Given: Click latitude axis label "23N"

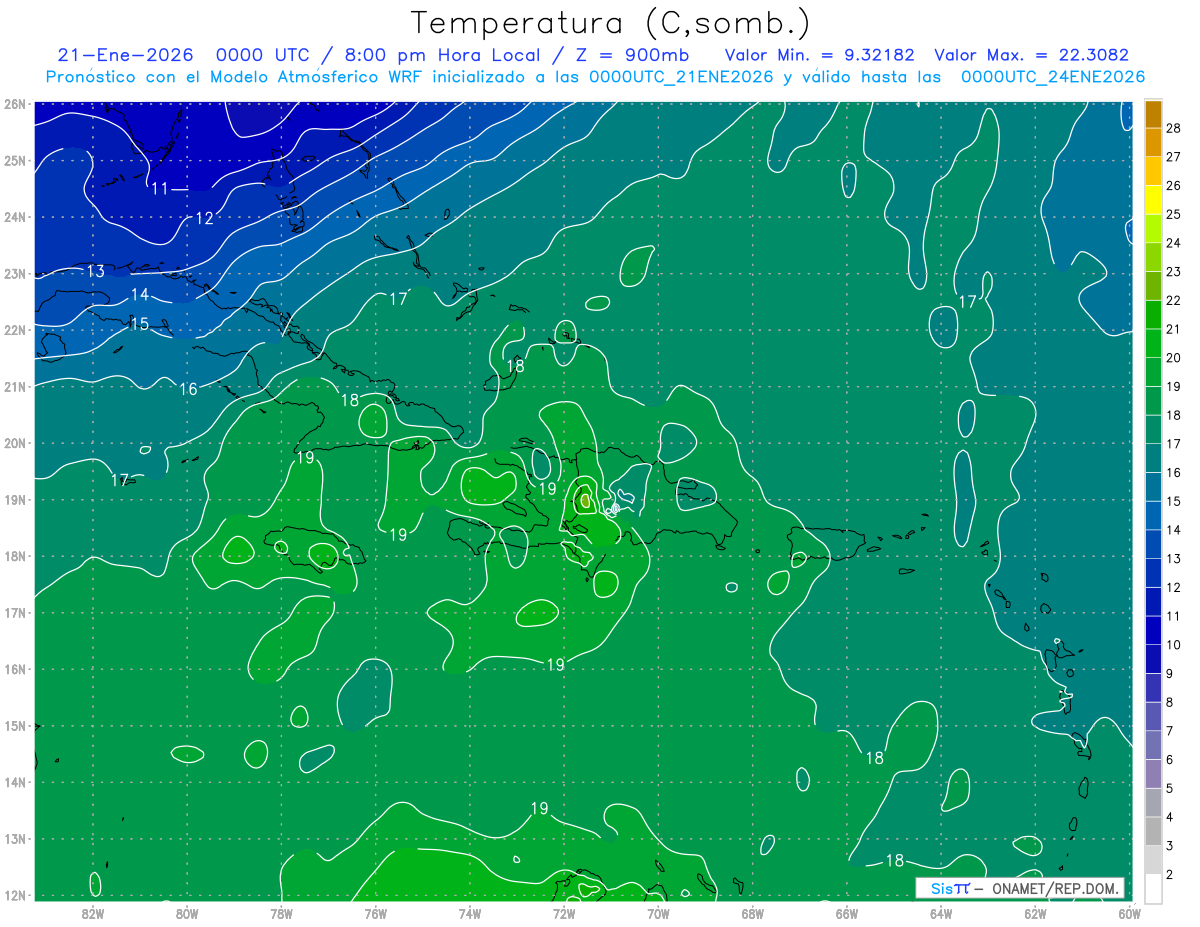Looking at the screenshot, I should point(15,273).
